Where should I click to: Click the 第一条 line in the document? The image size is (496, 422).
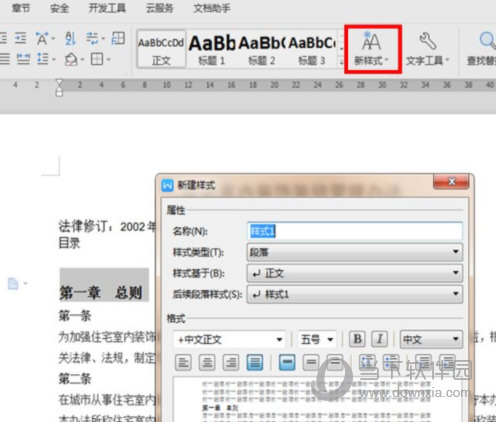75,315
